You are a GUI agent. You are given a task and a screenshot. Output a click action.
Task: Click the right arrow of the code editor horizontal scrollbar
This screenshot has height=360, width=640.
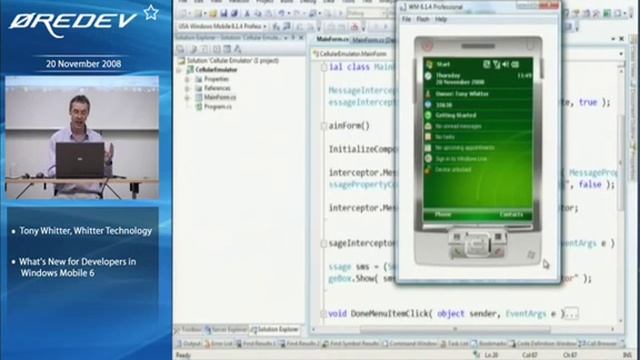[x=612, y=329]
